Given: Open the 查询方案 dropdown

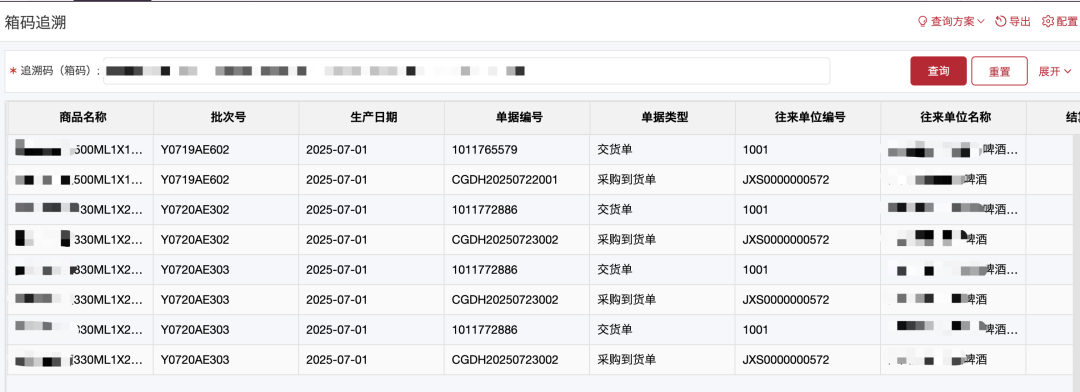Looking at the screenshot, I should [x=951, y=21].
